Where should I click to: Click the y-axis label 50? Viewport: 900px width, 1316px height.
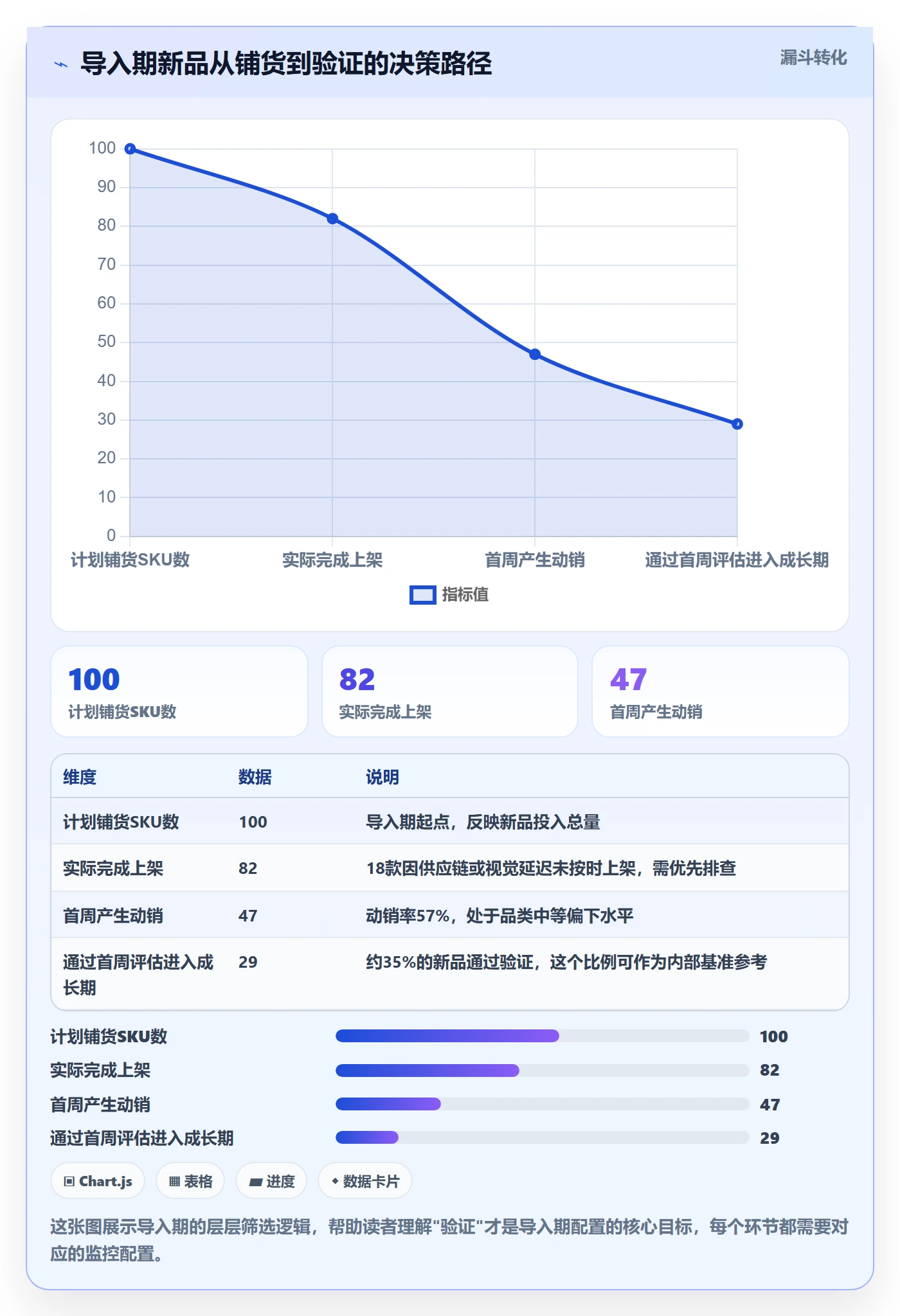[x=107, y=342]
